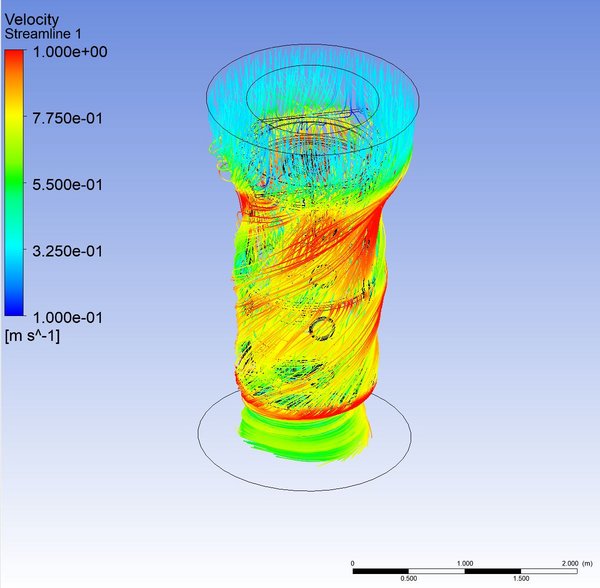Click the 1.500 ruler label
600x588 pixels.
[x=521, y=578]
